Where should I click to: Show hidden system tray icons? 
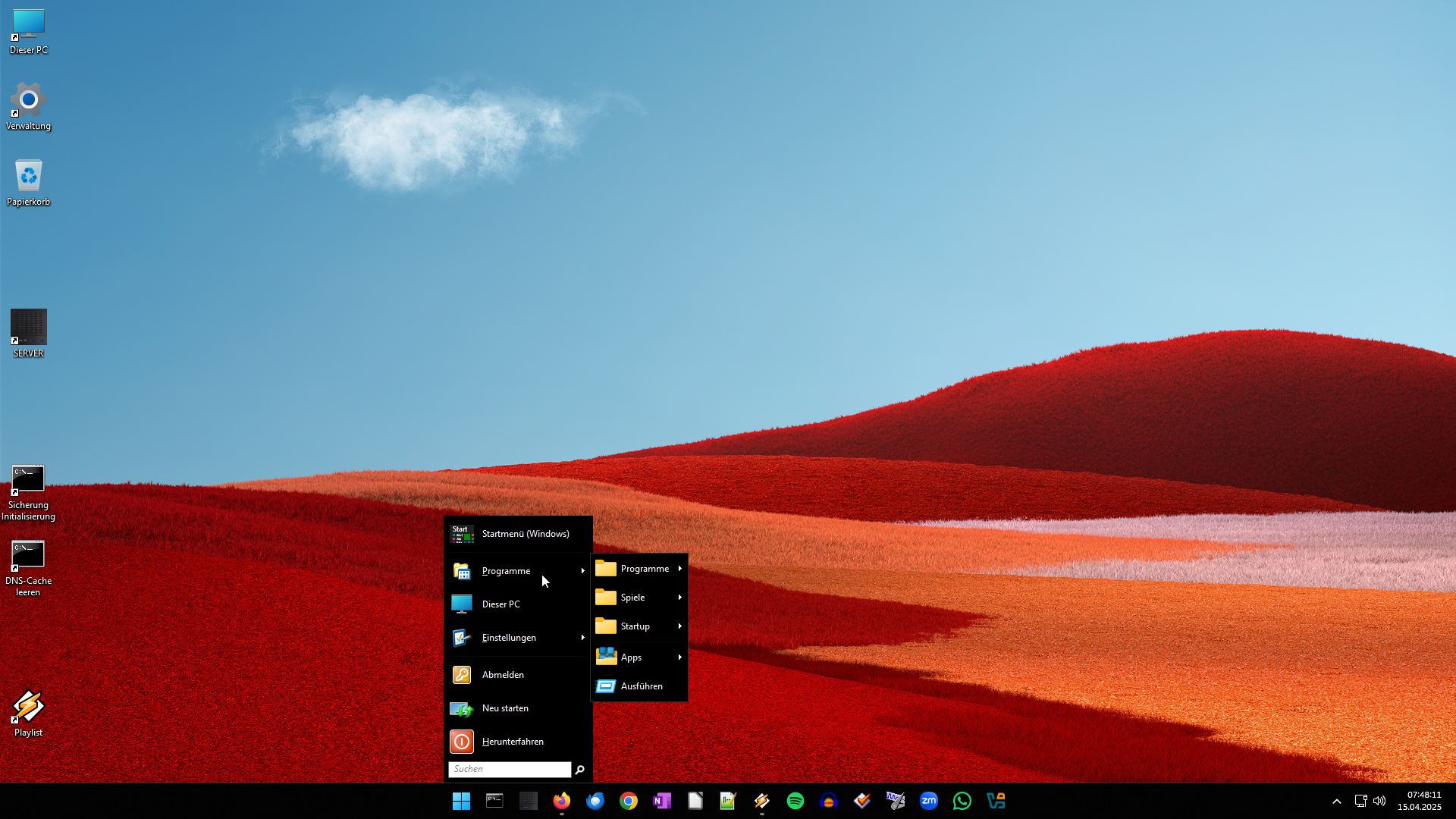point(1337,801)
